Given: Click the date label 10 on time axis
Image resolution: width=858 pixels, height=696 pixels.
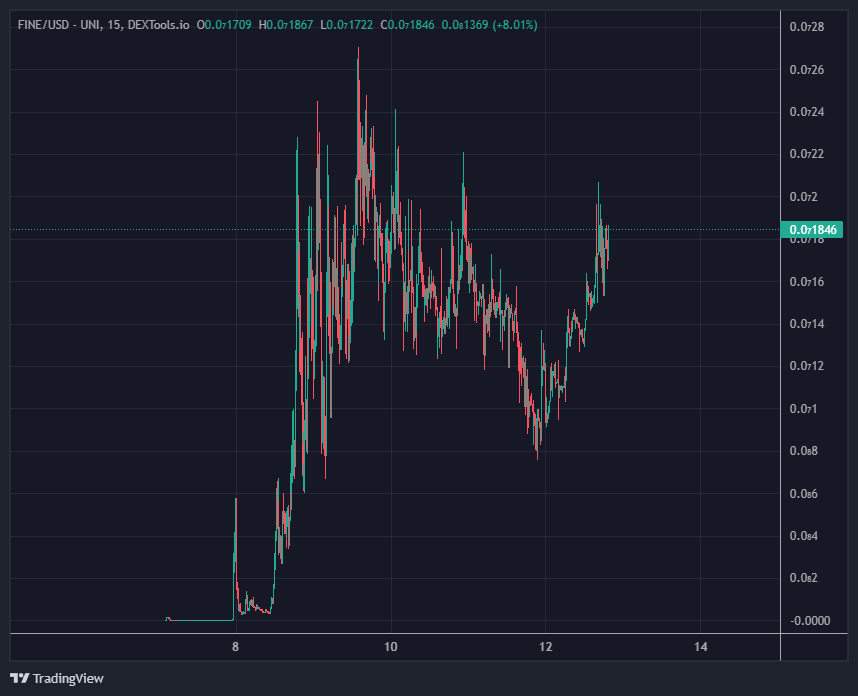Looking at the screenshot, I should (x=390, y=647).
